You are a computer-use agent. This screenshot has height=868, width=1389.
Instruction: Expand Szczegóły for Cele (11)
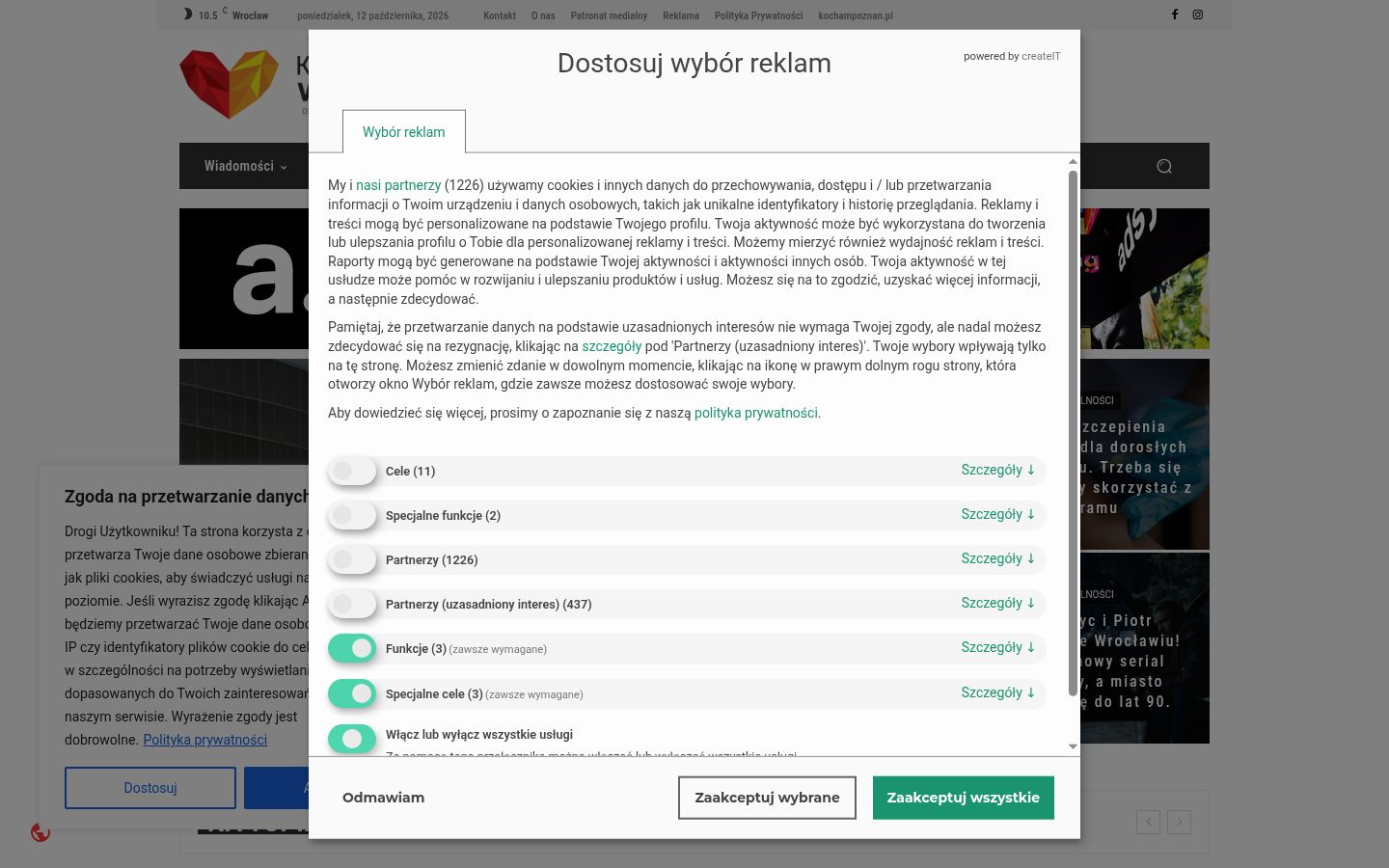(x=997, y=470)
